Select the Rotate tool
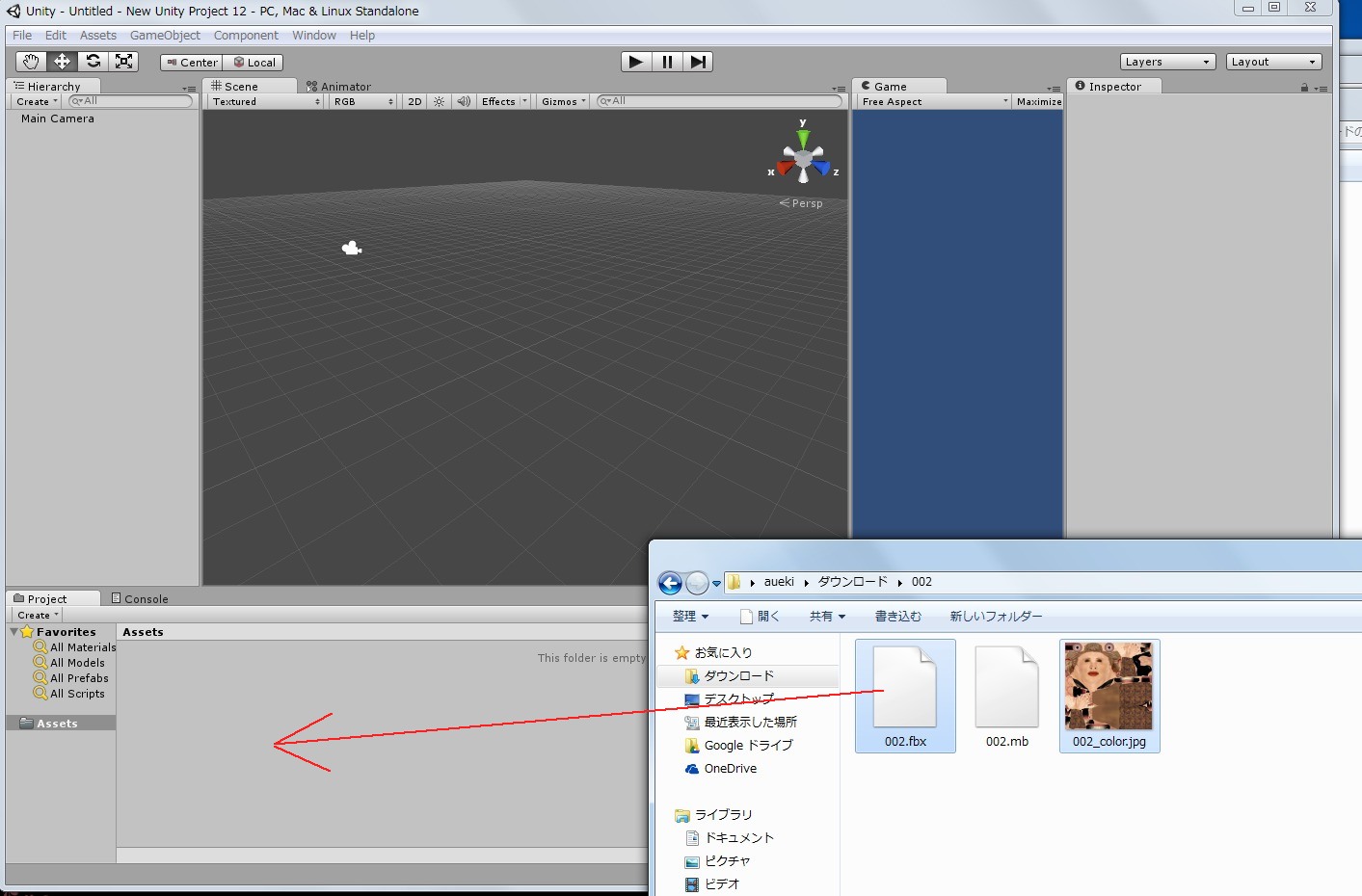1362x896 pixels. (93, 62)
